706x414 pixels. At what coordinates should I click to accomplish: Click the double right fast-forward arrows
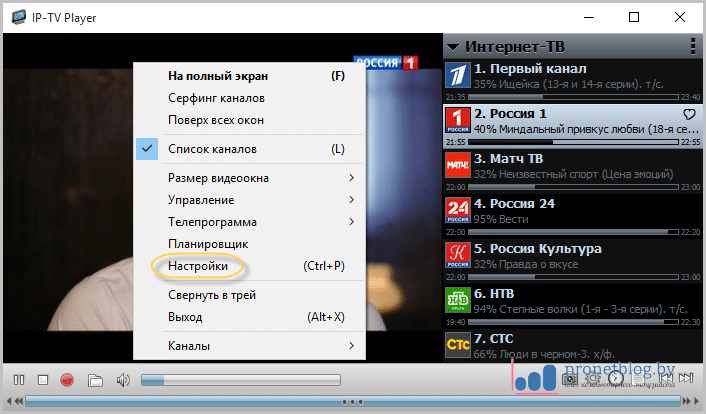click(686, 400)
